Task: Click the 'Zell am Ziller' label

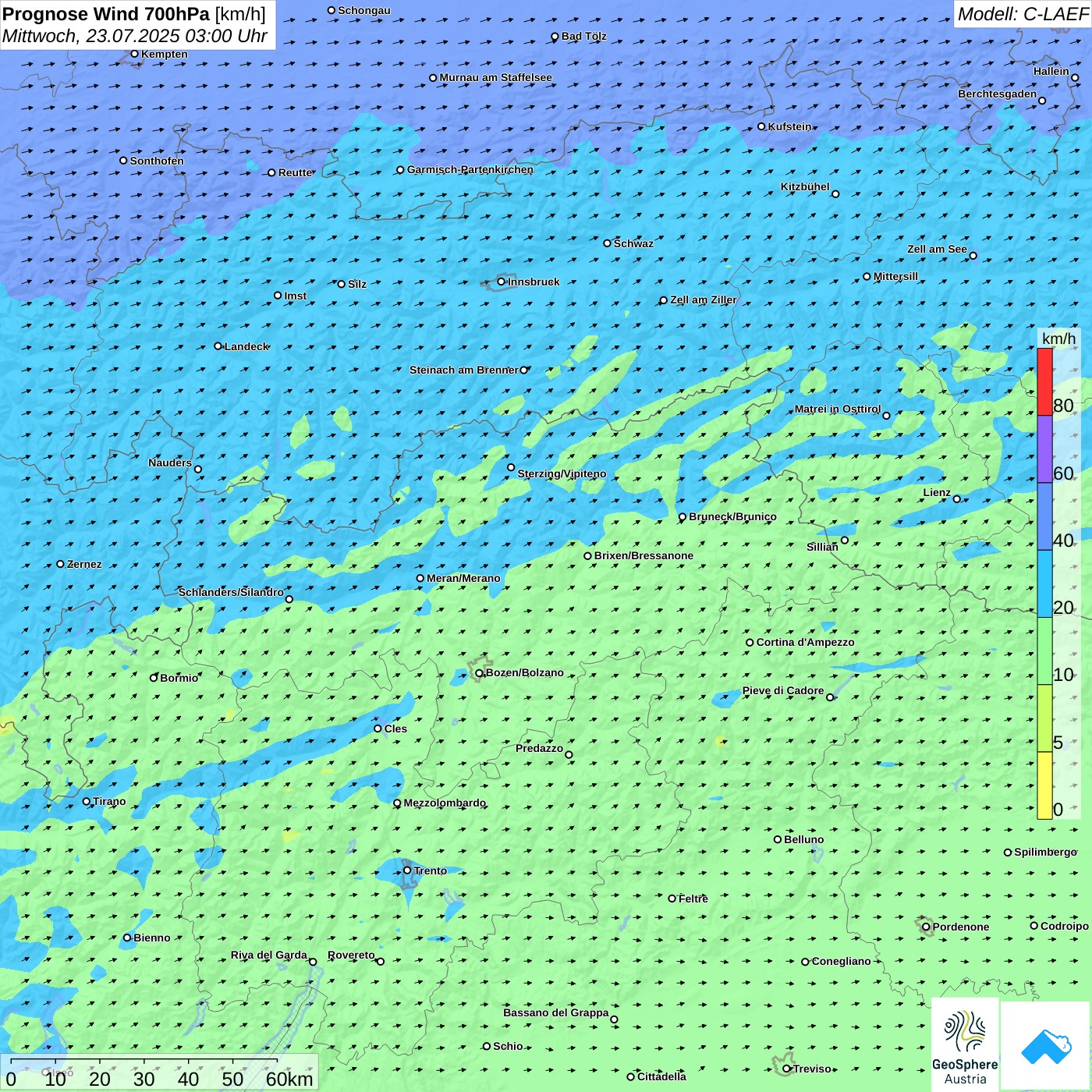Action: click(x=704, y=300)
